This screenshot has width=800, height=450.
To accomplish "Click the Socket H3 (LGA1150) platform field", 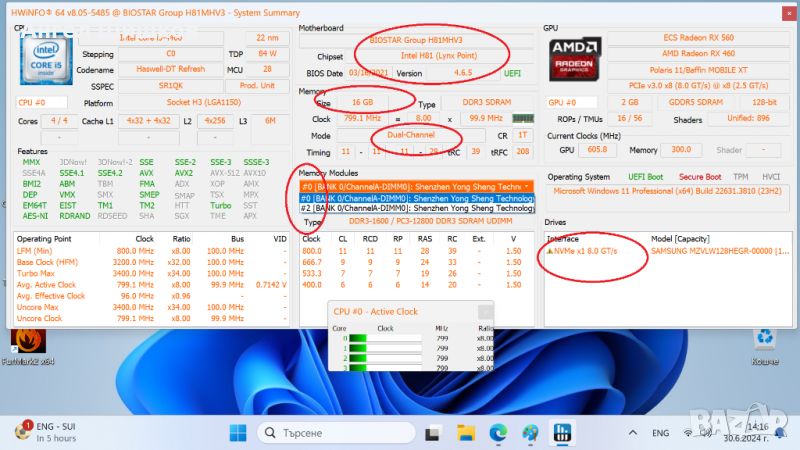I will tap(204, 103).
